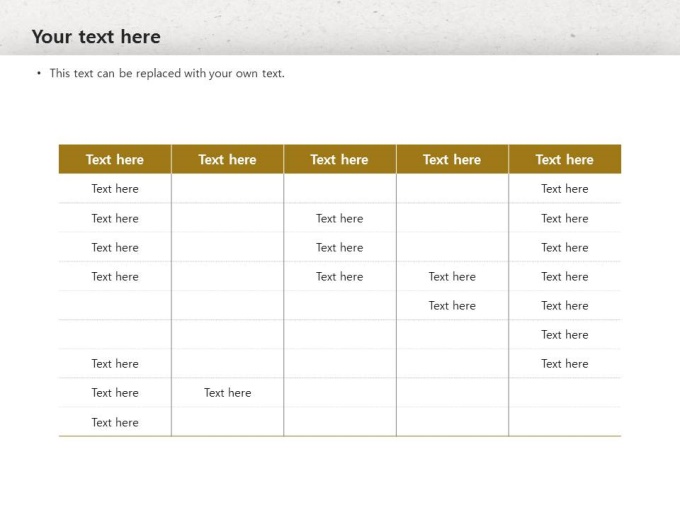The image size is (680, 510).
Task: Click the lowest body text in fifth column
Action: (564, 364)
